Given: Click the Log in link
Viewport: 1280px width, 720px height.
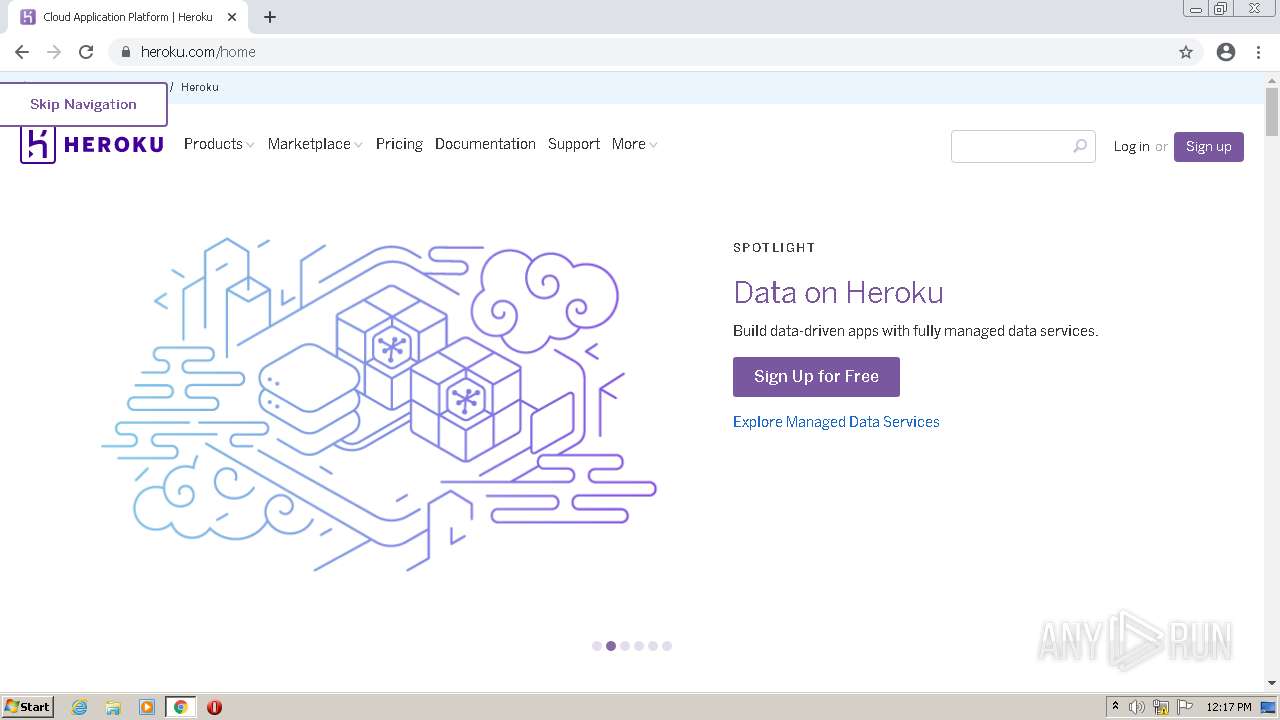Looking at the screenshot, I should [1132, 147].
